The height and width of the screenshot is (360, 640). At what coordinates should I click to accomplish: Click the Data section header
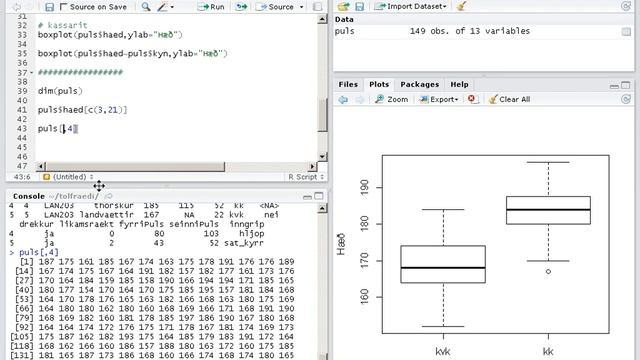(x=344, y=19)
